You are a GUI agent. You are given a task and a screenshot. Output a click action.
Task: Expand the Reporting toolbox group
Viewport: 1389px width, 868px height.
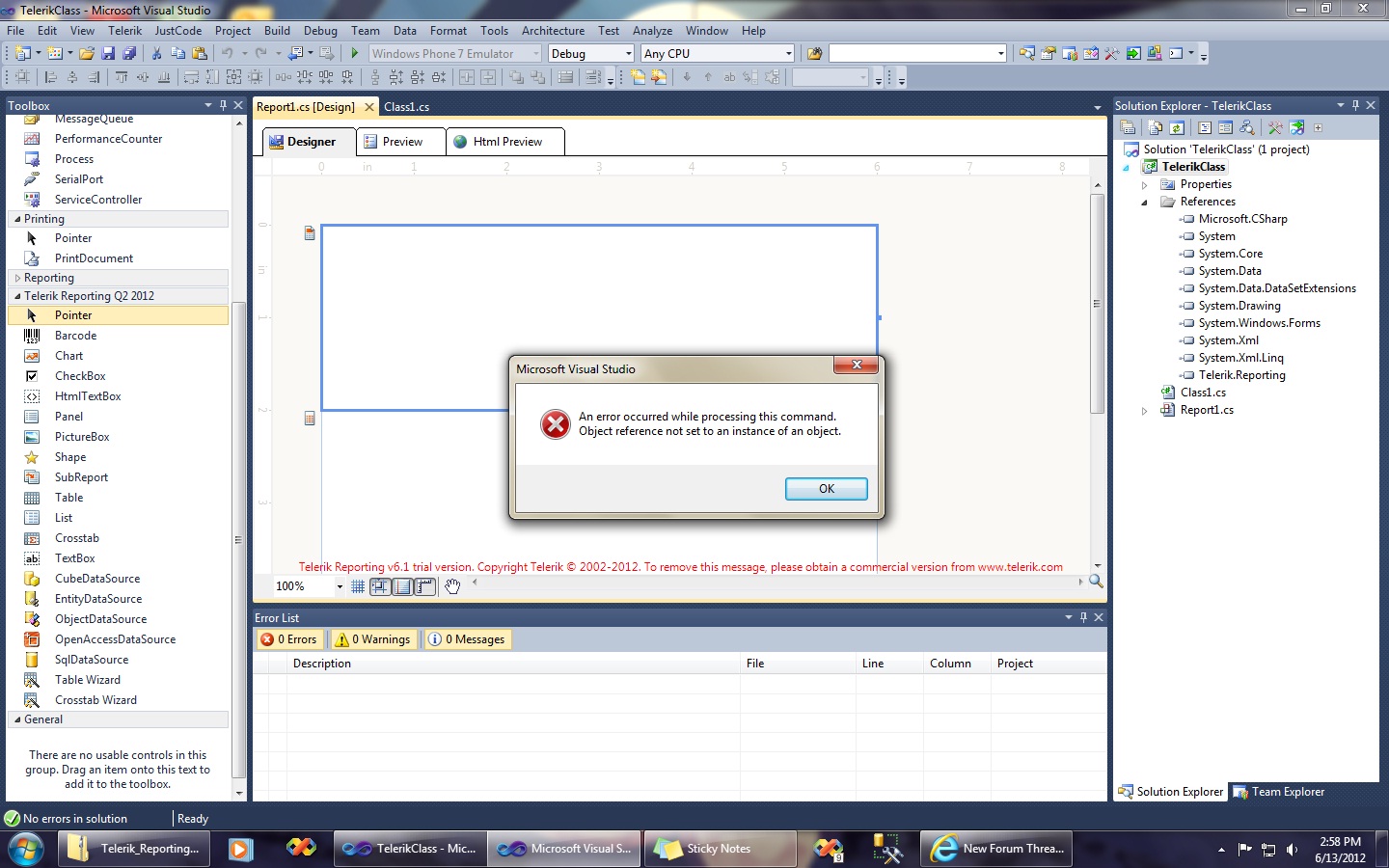(x=17, y=278)
